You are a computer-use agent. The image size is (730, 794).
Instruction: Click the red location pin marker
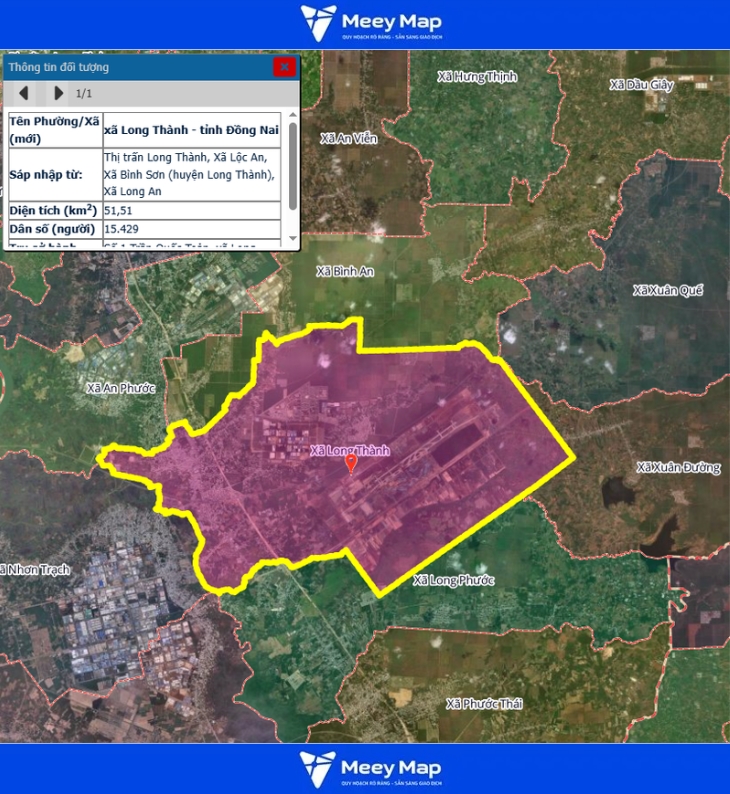(x=350, y=463)
